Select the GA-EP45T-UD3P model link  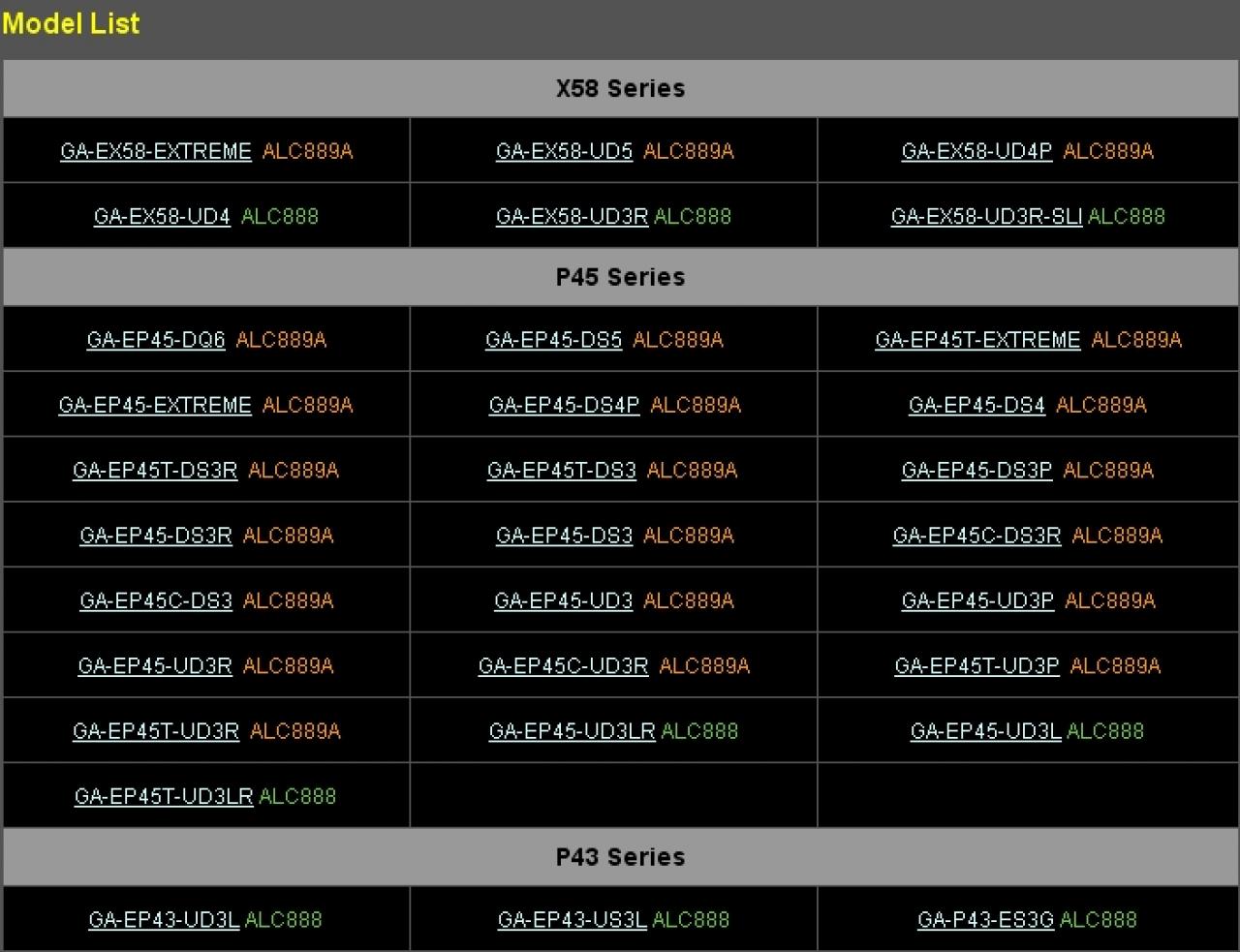pyautogui.click(x=976, y=666)
